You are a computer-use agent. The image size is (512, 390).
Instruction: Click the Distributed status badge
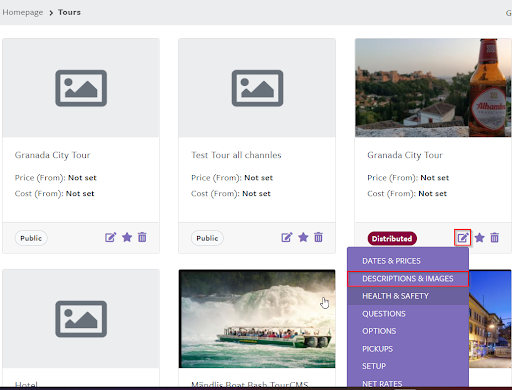pyautogui.click(x=392, y=239)
